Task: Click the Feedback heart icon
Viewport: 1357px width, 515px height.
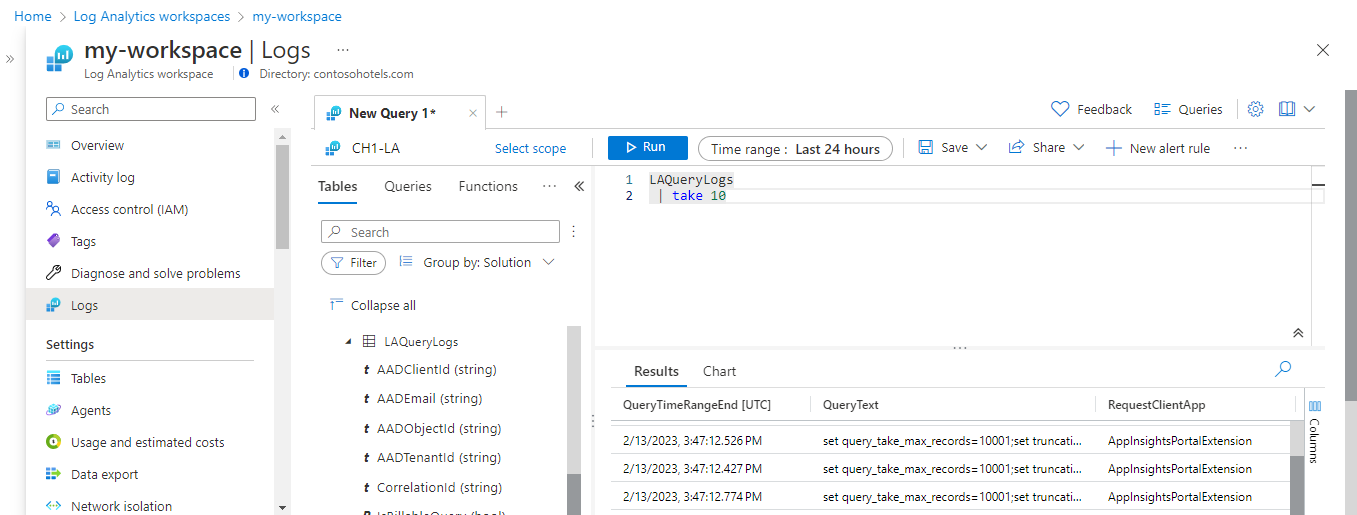Action: 1060,109
